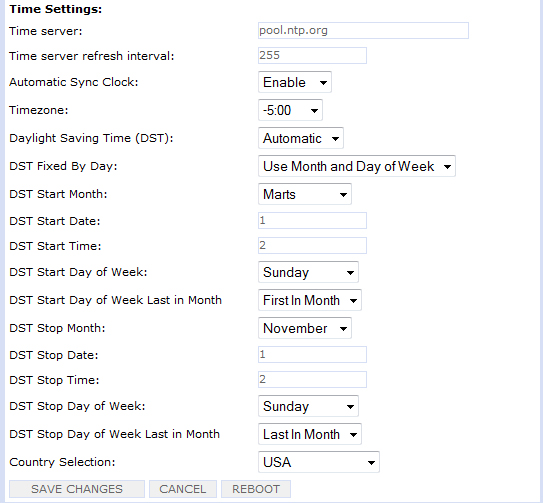
Task: Change the DST Start Month dropdown
Action: pyautogui.click(x=305, y=194)
